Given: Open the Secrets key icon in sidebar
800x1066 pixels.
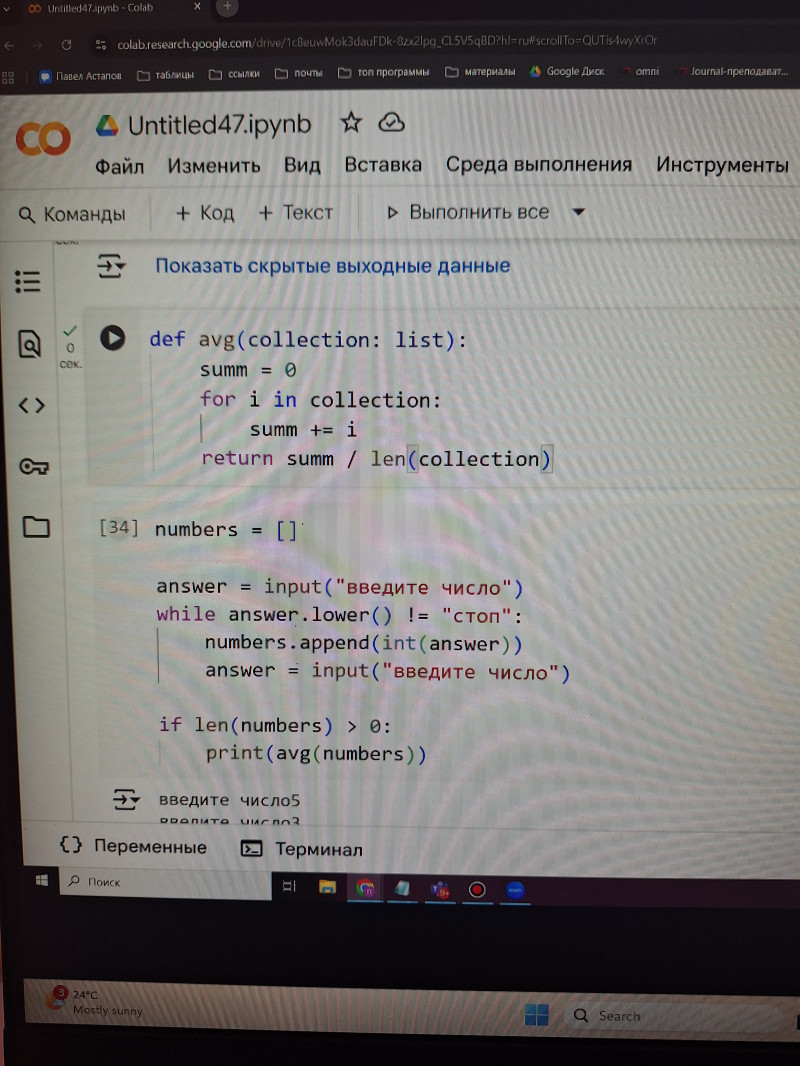Looking at the screenshot, I should point(33,466).
